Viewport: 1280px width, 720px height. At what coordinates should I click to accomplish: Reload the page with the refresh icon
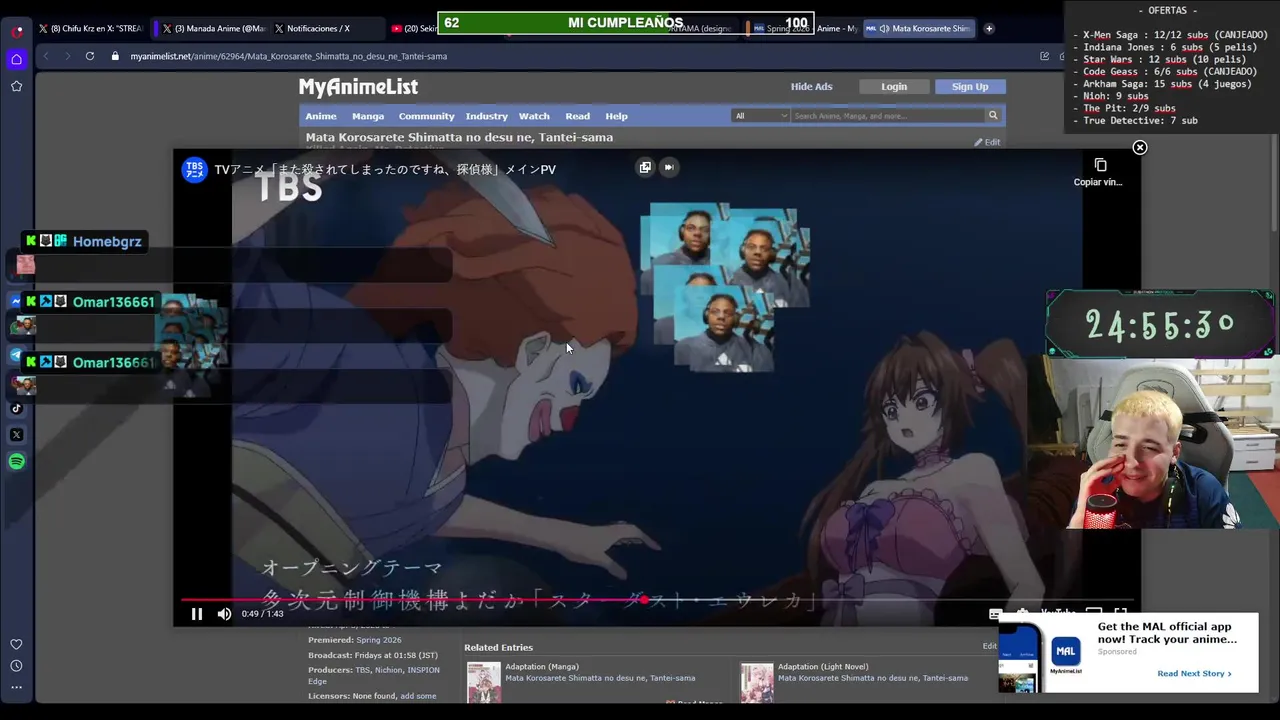90,56
